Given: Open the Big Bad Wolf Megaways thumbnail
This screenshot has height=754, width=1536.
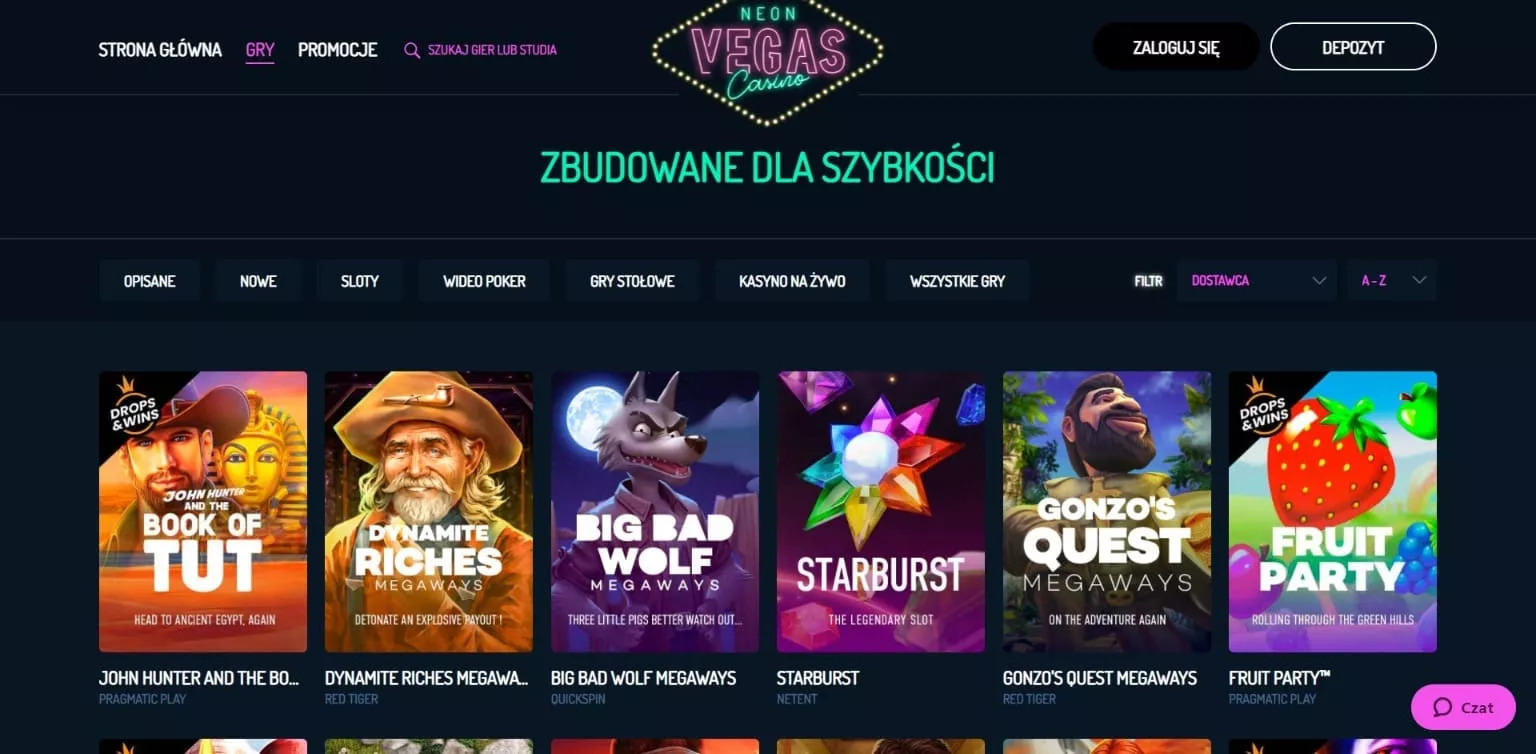Looking at the screenshot, I should (655, 512).
